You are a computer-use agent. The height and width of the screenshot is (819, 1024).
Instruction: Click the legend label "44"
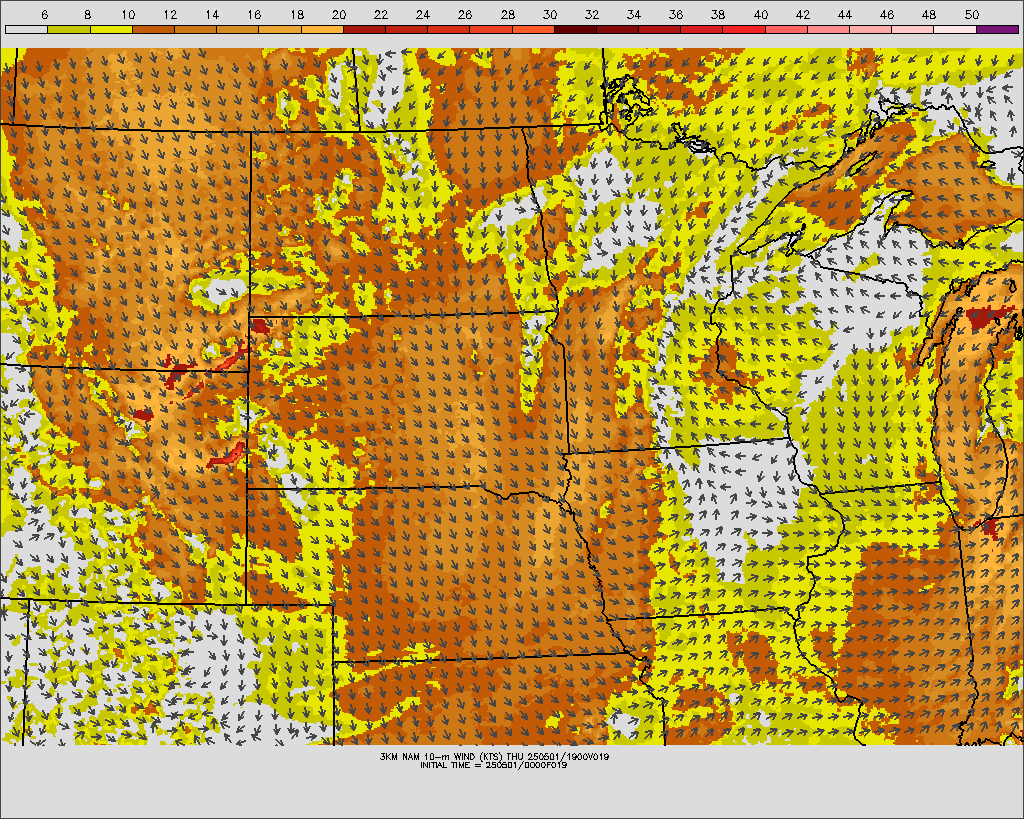tap(844, 15)
